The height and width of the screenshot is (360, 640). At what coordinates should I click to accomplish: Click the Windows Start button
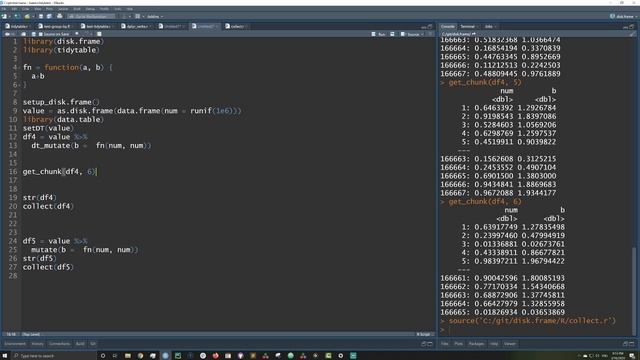point(4,356)
